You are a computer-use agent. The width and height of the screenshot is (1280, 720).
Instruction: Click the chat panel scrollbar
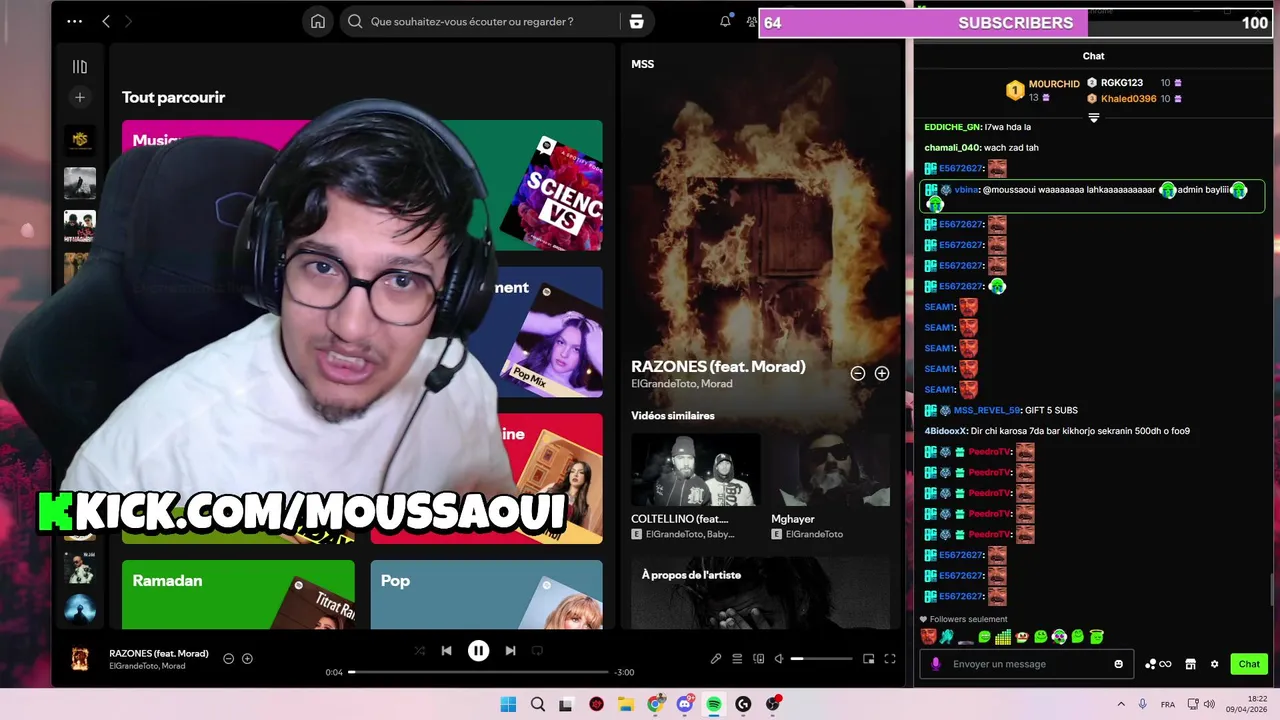point(1273,590)
